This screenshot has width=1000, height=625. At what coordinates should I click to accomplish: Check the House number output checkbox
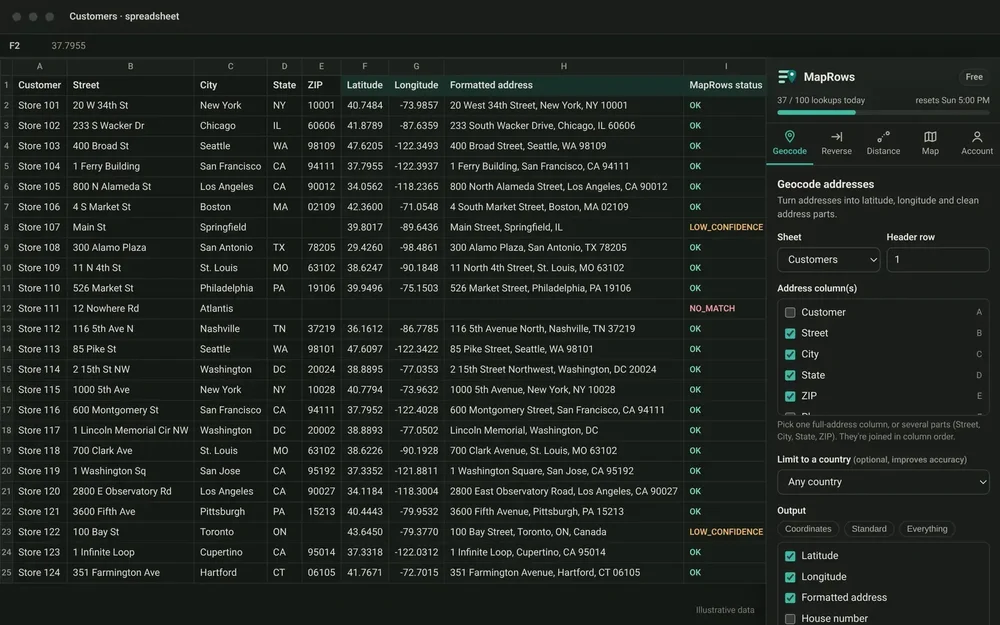click(790, 619)
